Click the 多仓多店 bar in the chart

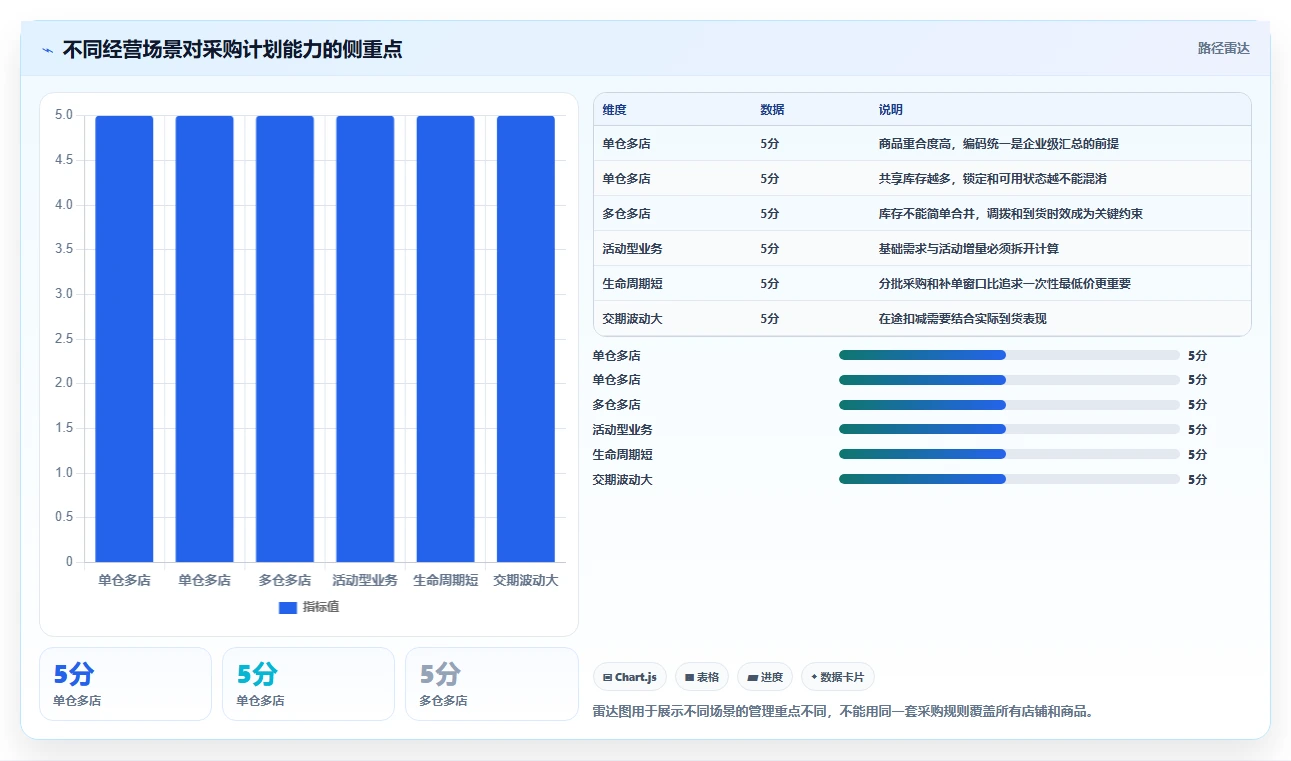pyautogui.click(x=285, y=339)
